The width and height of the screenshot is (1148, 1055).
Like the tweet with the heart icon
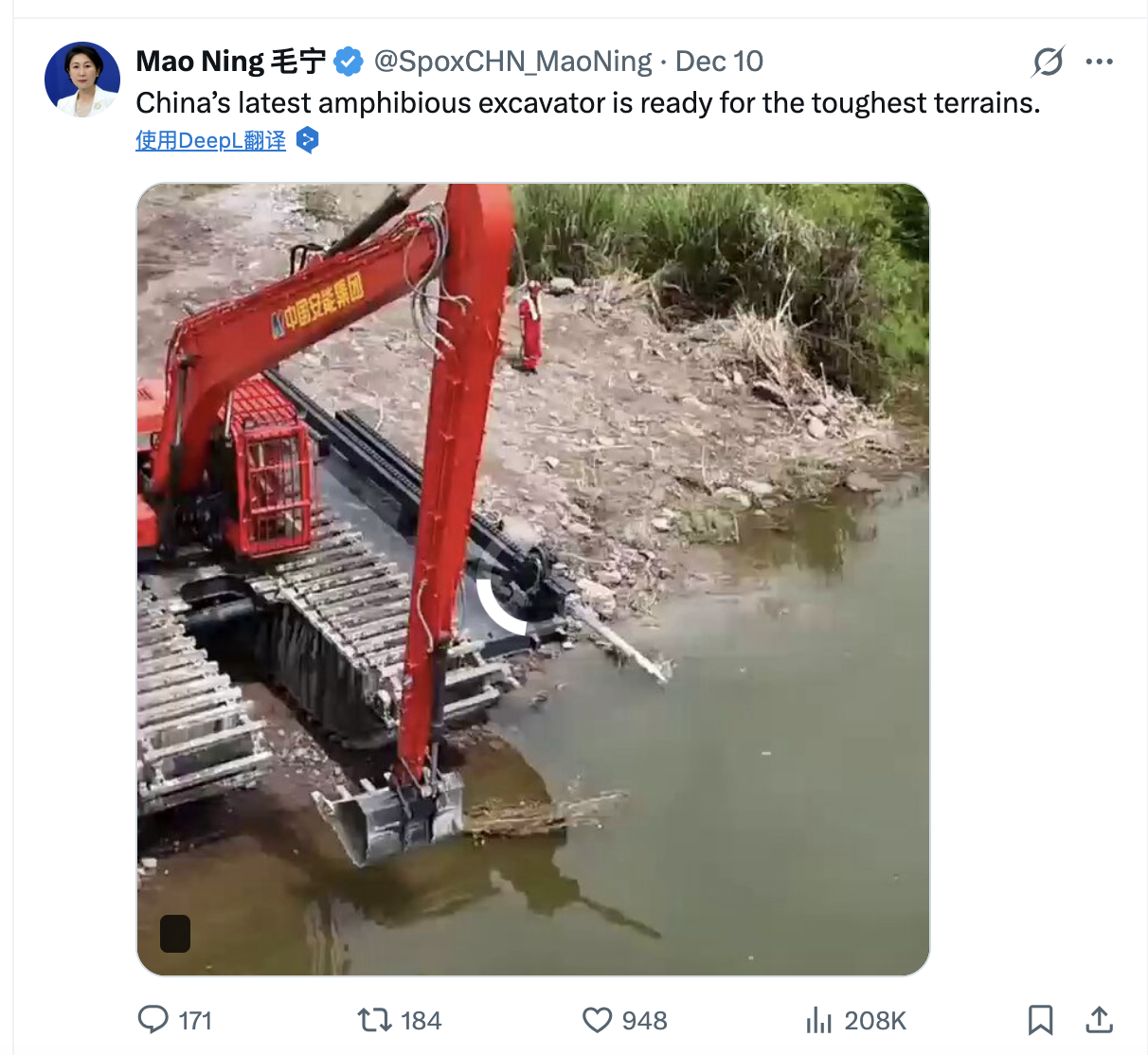click(596, 1021)
